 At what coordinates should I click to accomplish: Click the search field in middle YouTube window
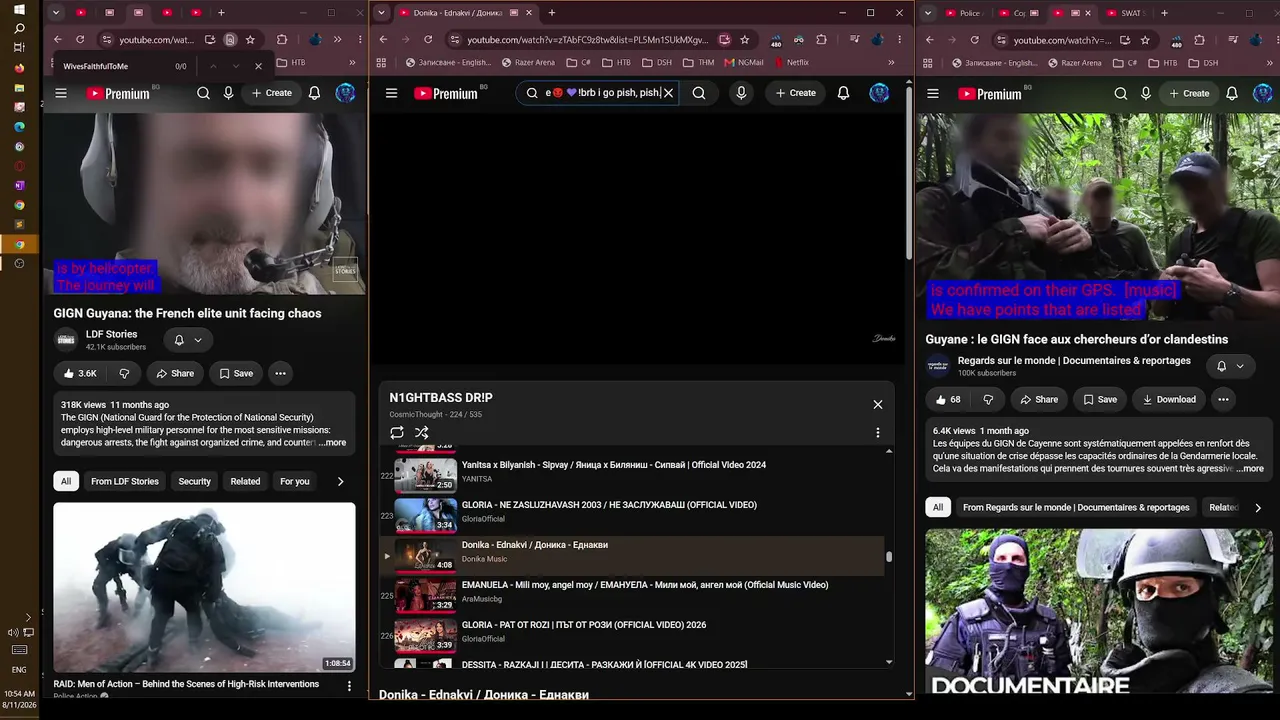tap(600, 93)
